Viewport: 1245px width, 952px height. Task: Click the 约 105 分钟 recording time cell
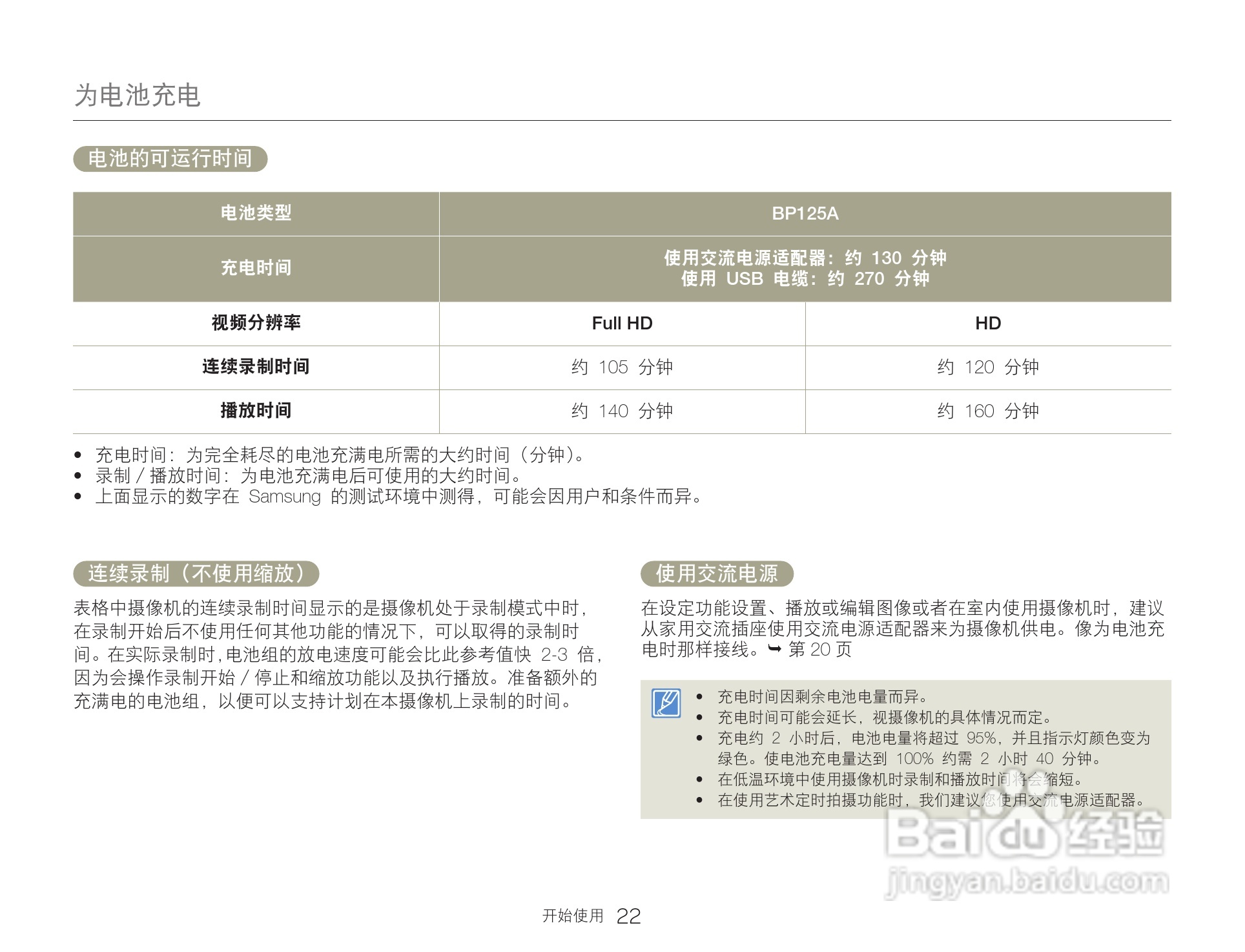click(x=622, y=367)
